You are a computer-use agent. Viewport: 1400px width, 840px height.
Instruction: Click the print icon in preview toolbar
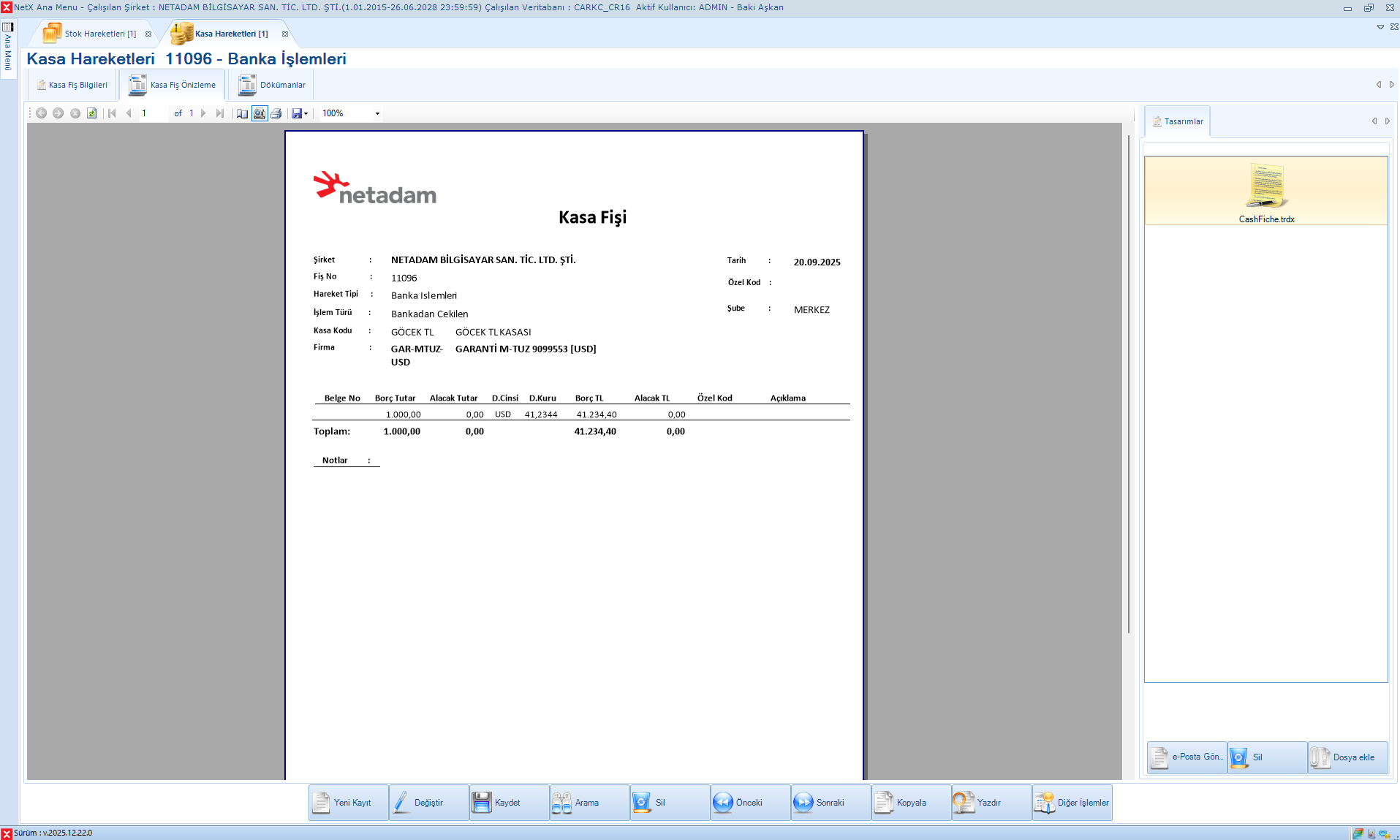tap(276, 113)
